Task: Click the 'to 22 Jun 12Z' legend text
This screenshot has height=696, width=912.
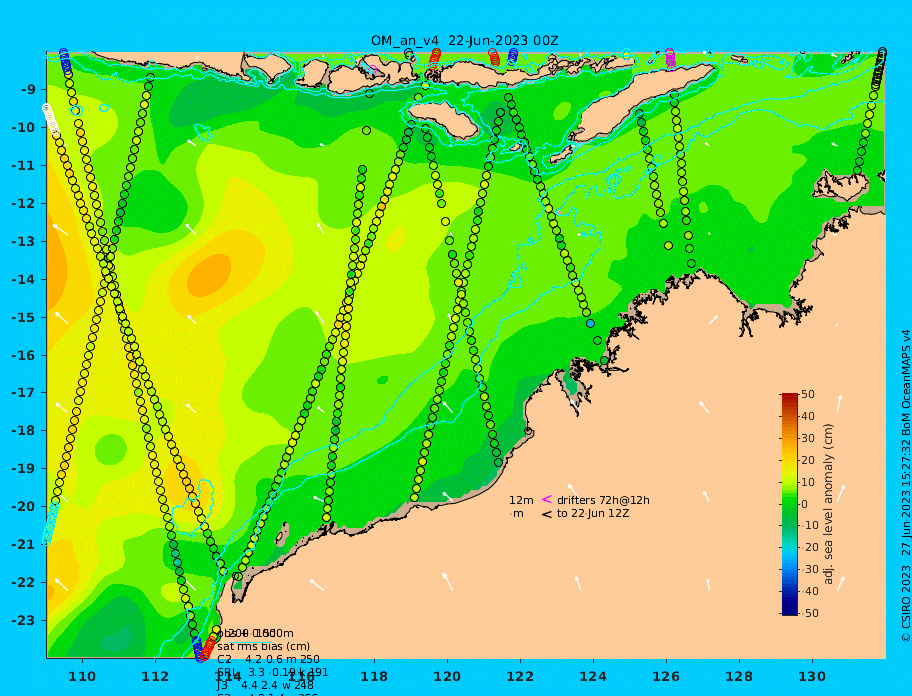Action: click(x=593, y=513)
